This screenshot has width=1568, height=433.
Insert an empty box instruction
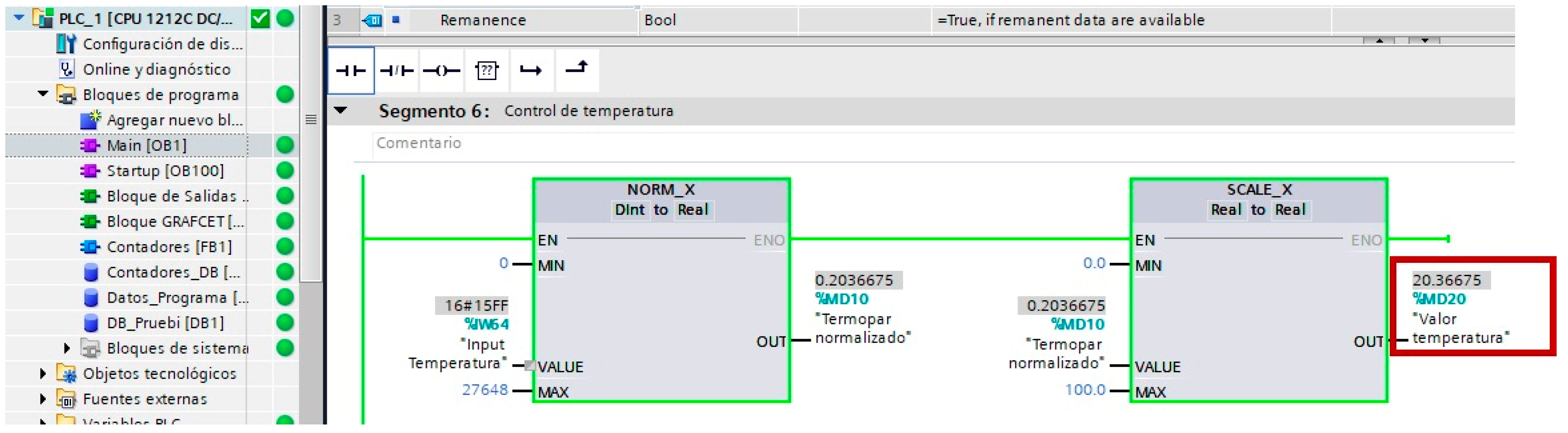point(486,71)
